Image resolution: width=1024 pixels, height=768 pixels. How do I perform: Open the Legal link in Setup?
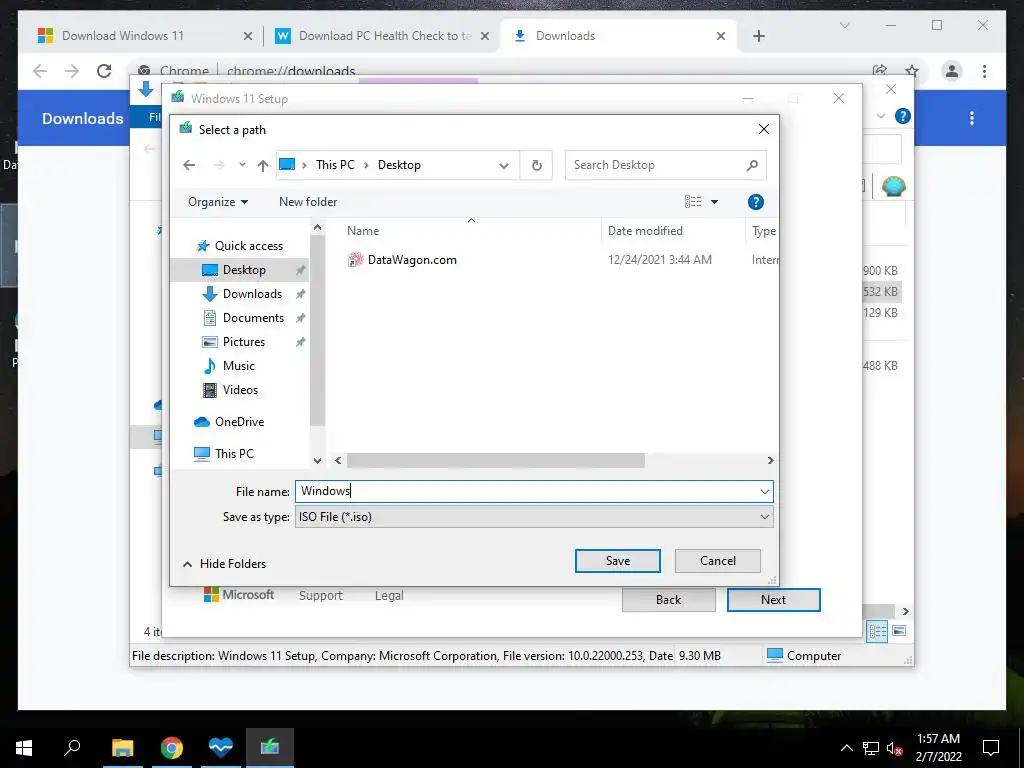click(x=389, y=596)
